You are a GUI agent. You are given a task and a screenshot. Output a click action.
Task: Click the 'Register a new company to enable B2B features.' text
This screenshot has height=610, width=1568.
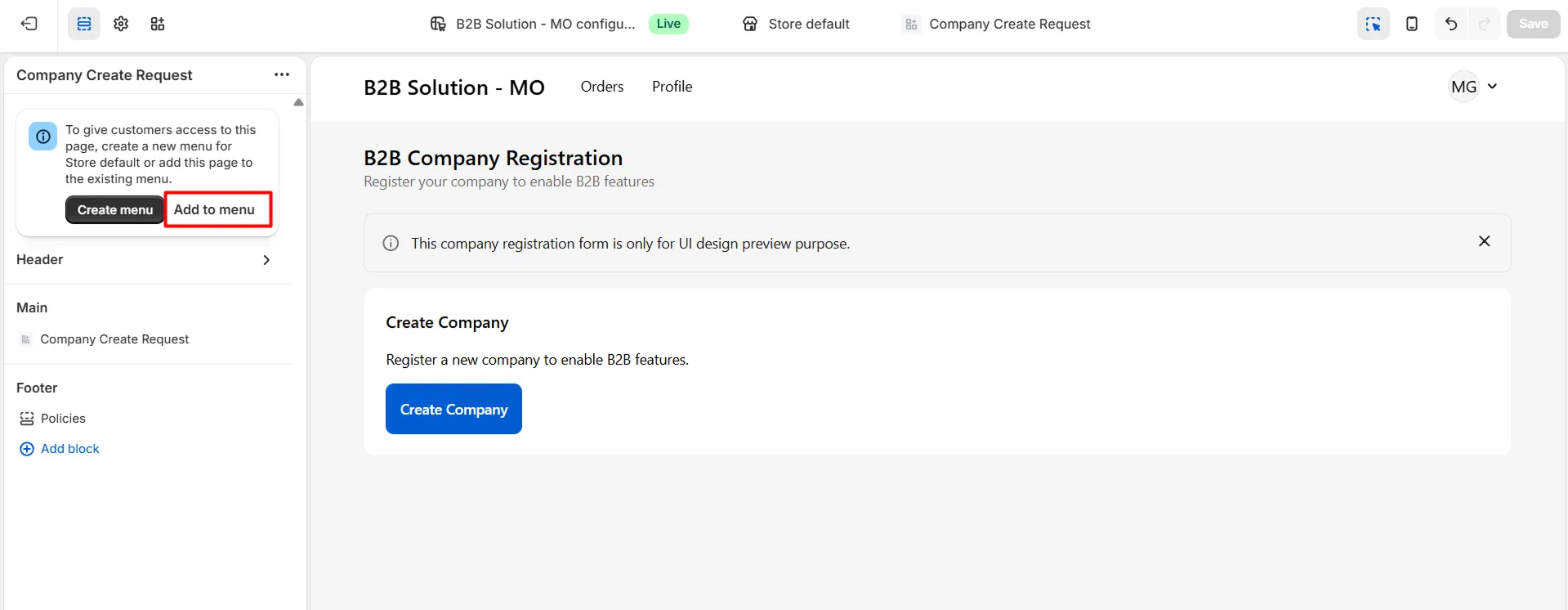point(537,360)
